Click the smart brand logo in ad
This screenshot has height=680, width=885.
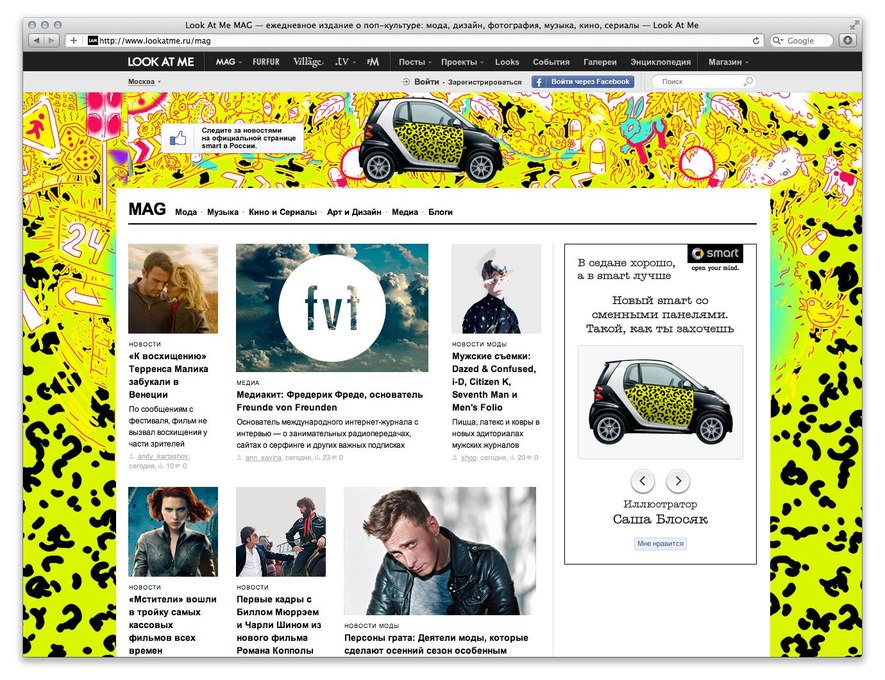point(715,257)
